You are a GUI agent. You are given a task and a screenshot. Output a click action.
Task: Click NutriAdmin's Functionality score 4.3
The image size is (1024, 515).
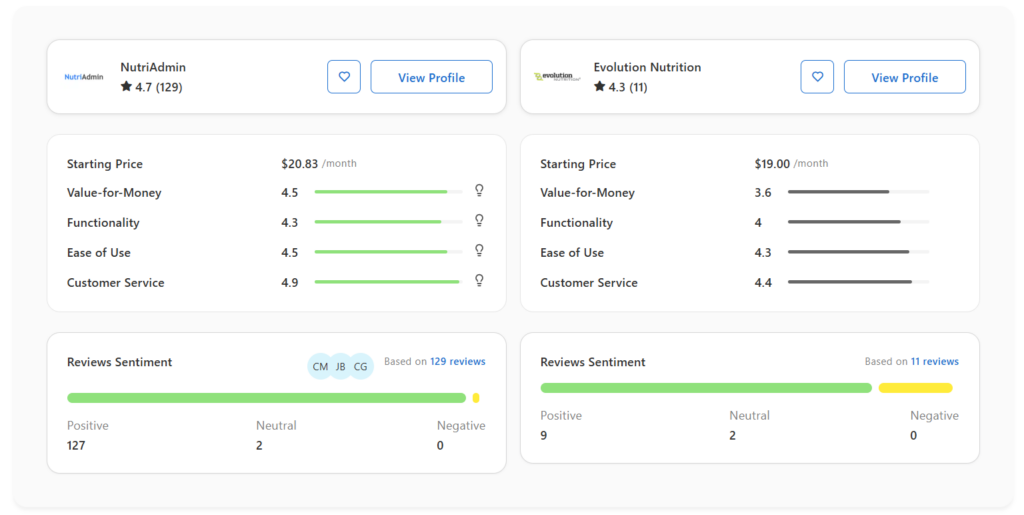coord(289,223)
